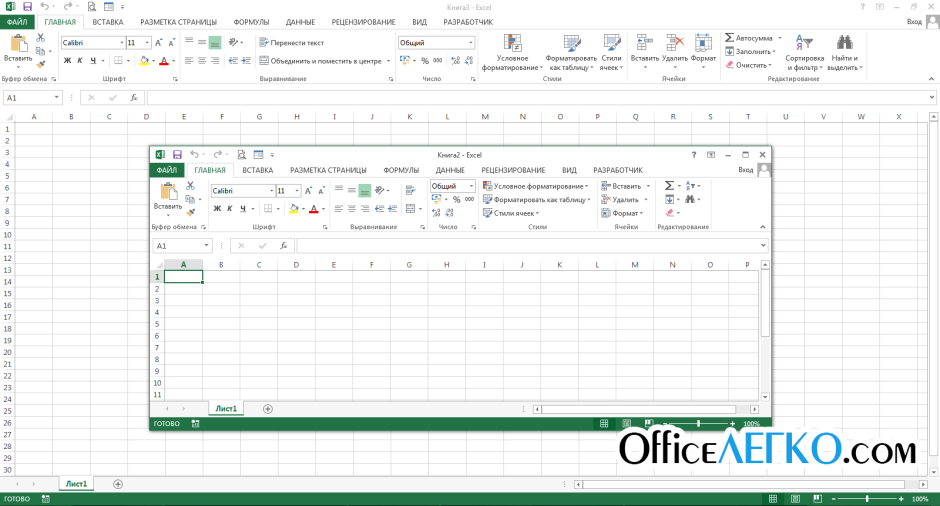This screenshot has width=940, height=506.
Task: Click eraser clear icon in Книга2 window
Action: [x=670, y=213]
